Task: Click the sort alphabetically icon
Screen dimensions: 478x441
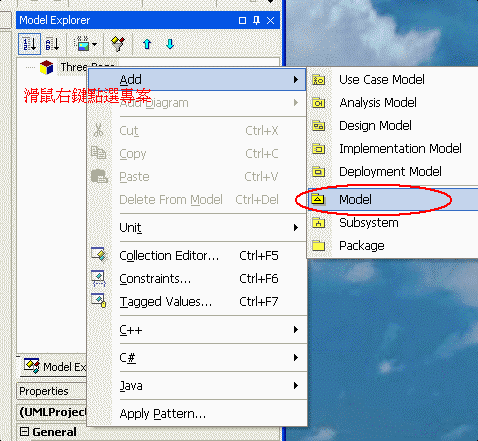Action: pos(53,44)
